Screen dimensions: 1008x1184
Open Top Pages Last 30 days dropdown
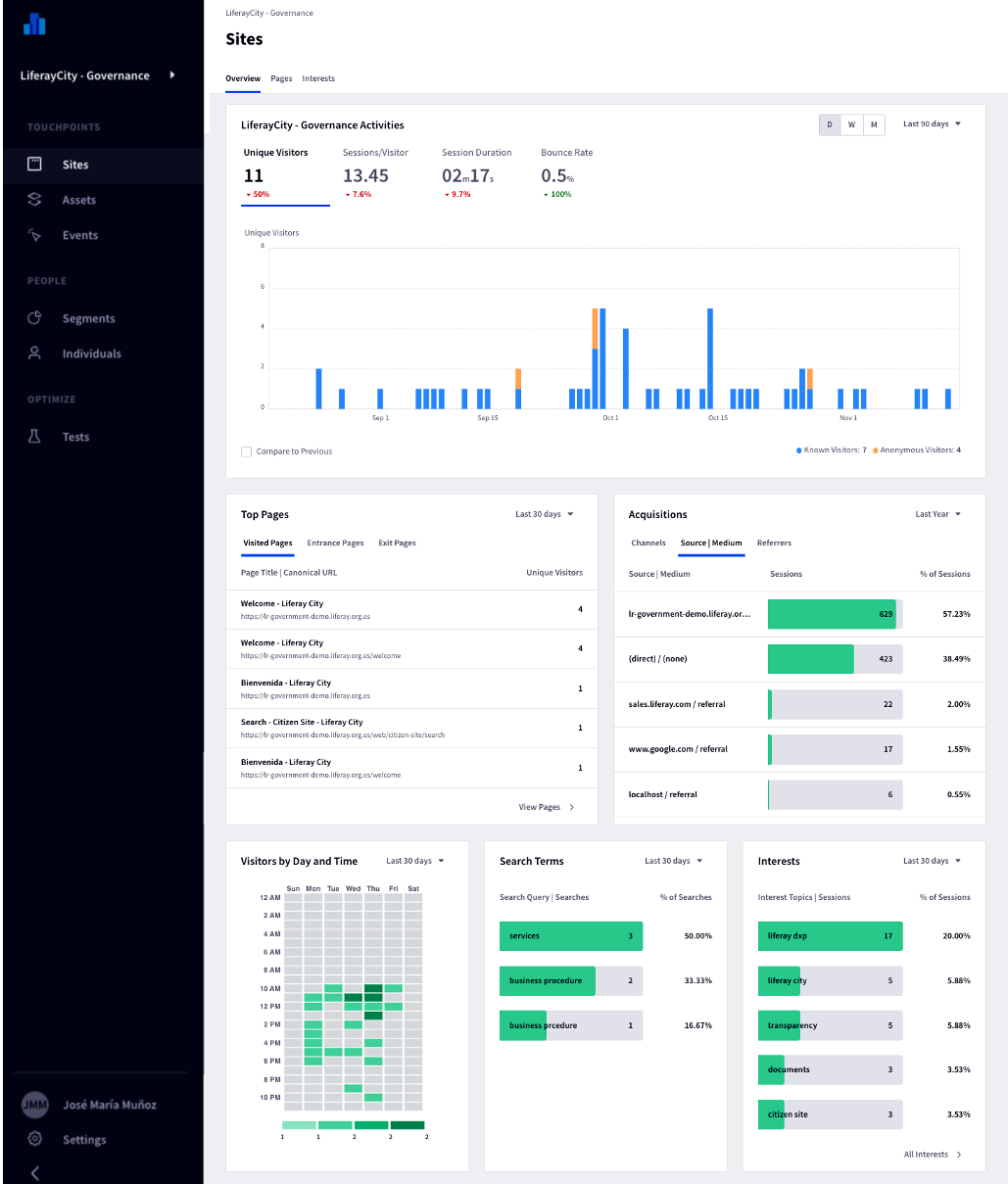544,514
